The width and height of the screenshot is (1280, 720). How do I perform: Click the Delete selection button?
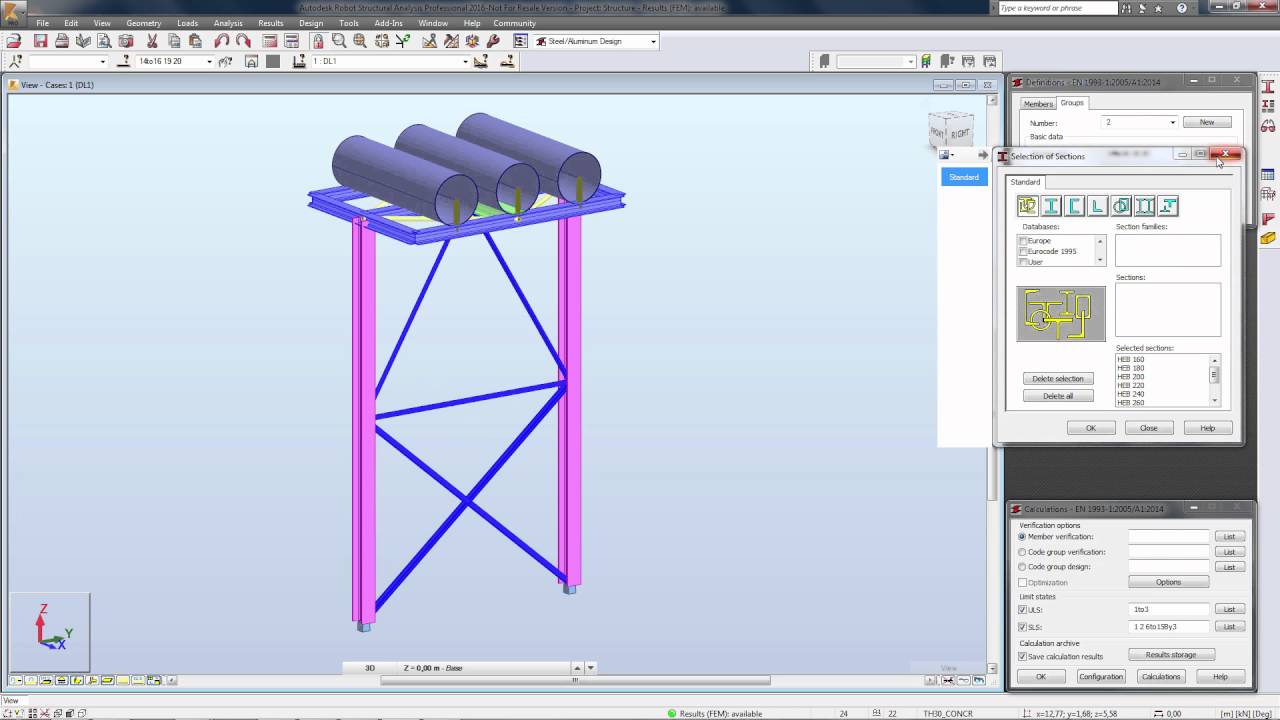1058,379
